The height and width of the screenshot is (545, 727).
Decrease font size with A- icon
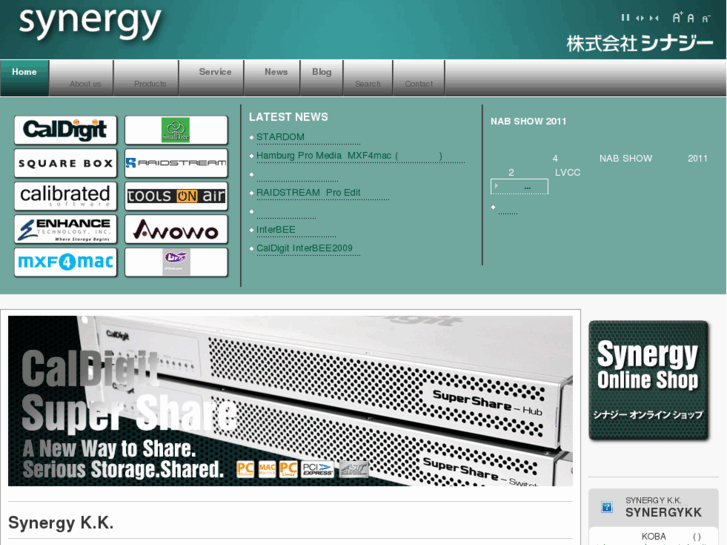[706, 19]
